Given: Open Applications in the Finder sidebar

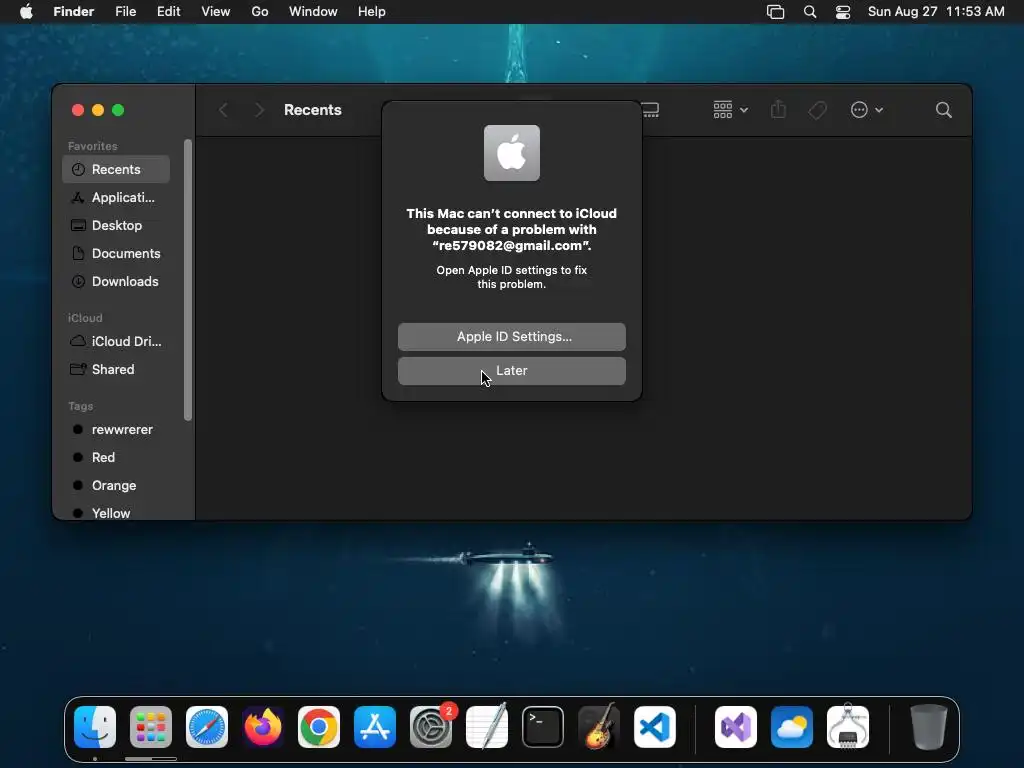Looking at the screenshot, I should click(116, 197).
